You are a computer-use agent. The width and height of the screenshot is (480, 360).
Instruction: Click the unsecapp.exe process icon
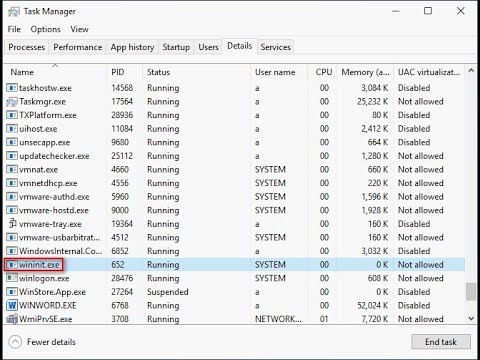click(x=12, y=142)
